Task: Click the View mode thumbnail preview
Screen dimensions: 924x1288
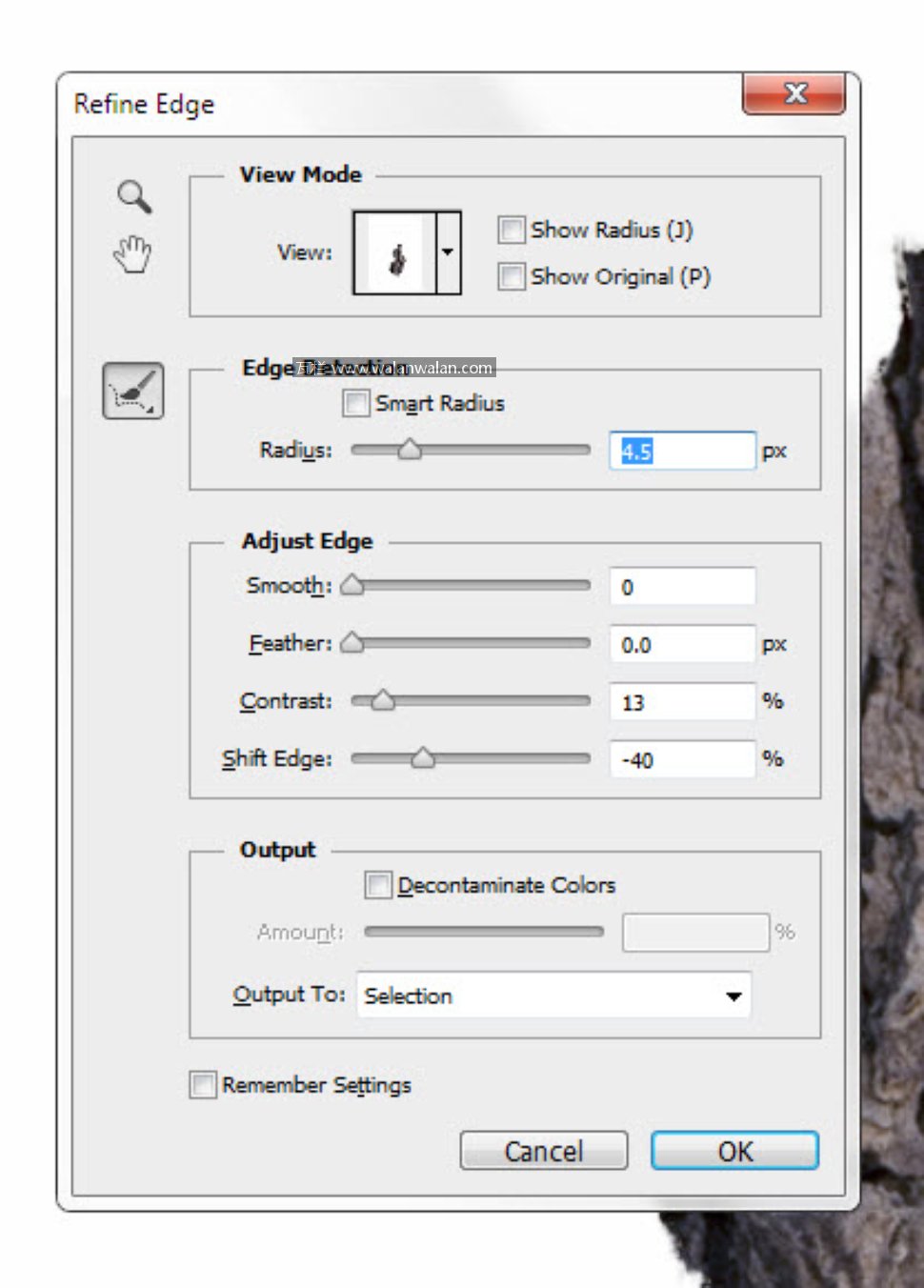Action: pos(395,253)
